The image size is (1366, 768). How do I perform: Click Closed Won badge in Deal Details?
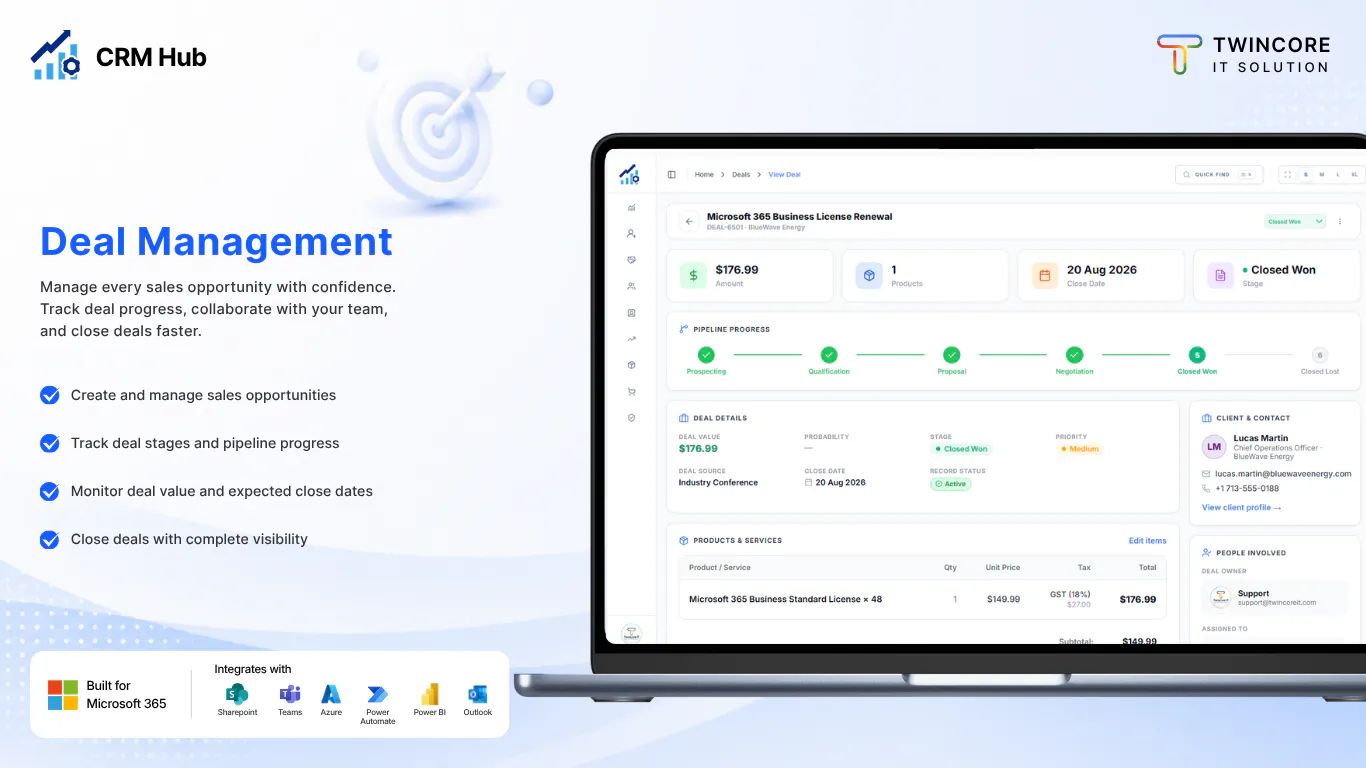tap(961, 449)
